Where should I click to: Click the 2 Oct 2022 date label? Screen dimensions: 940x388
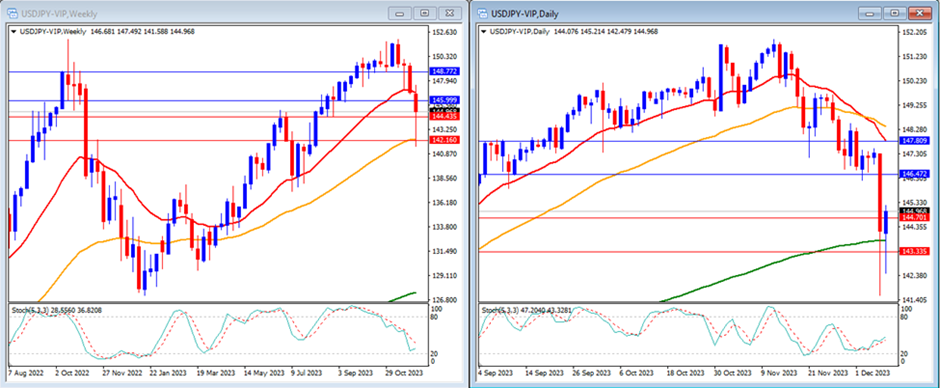73,372
